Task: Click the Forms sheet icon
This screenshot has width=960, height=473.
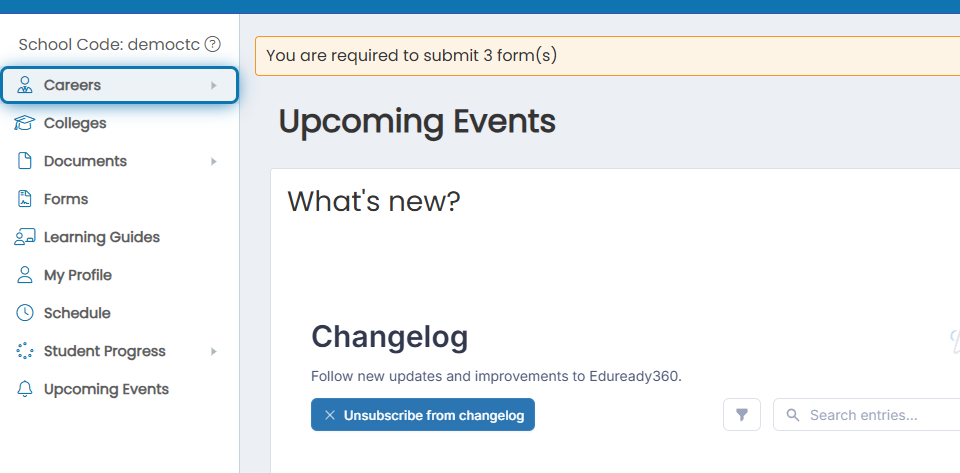Action: click(x=24, y=199)
